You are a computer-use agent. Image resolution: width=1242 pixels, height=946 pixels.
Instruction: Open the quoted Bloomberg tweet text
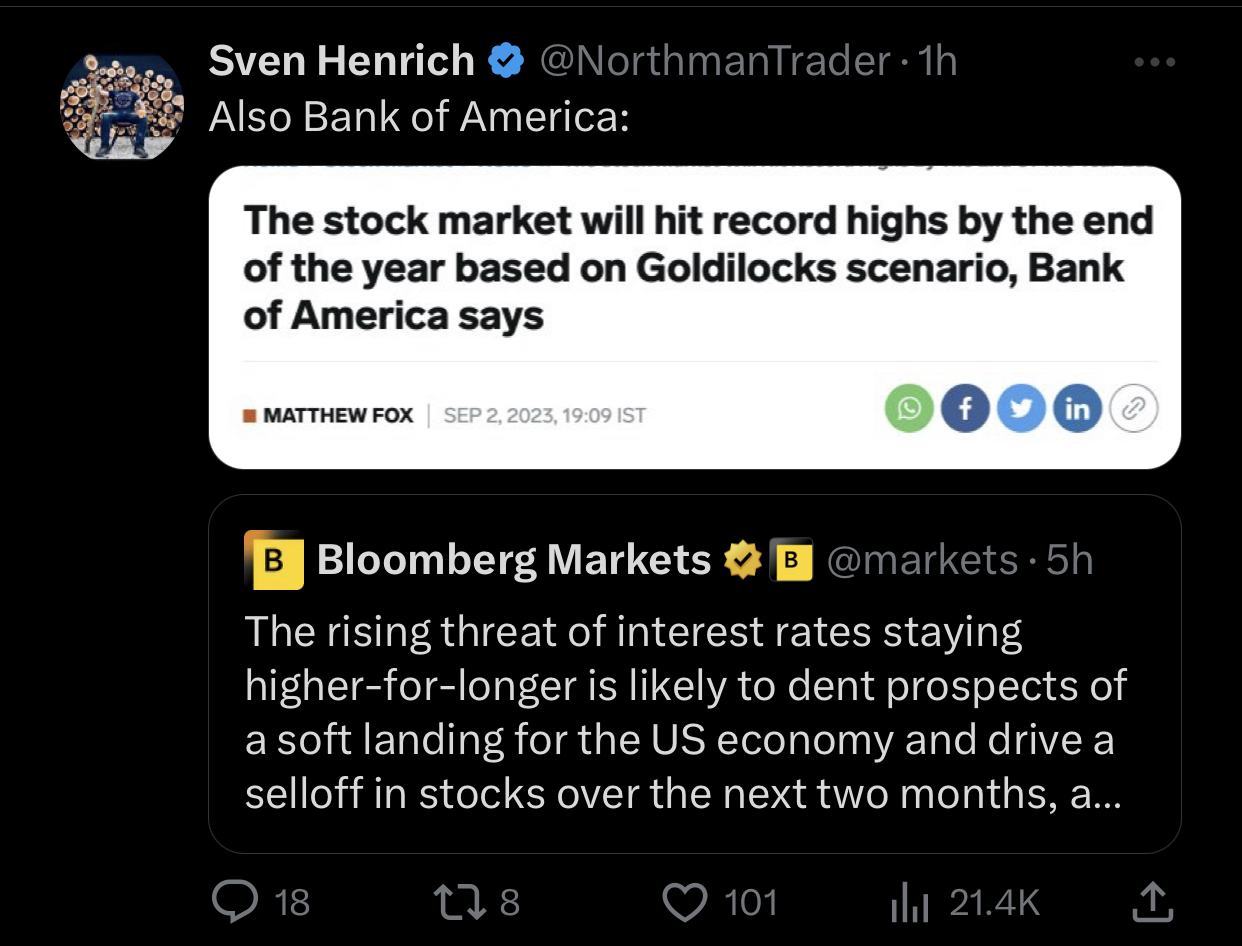tap(684, 713)
